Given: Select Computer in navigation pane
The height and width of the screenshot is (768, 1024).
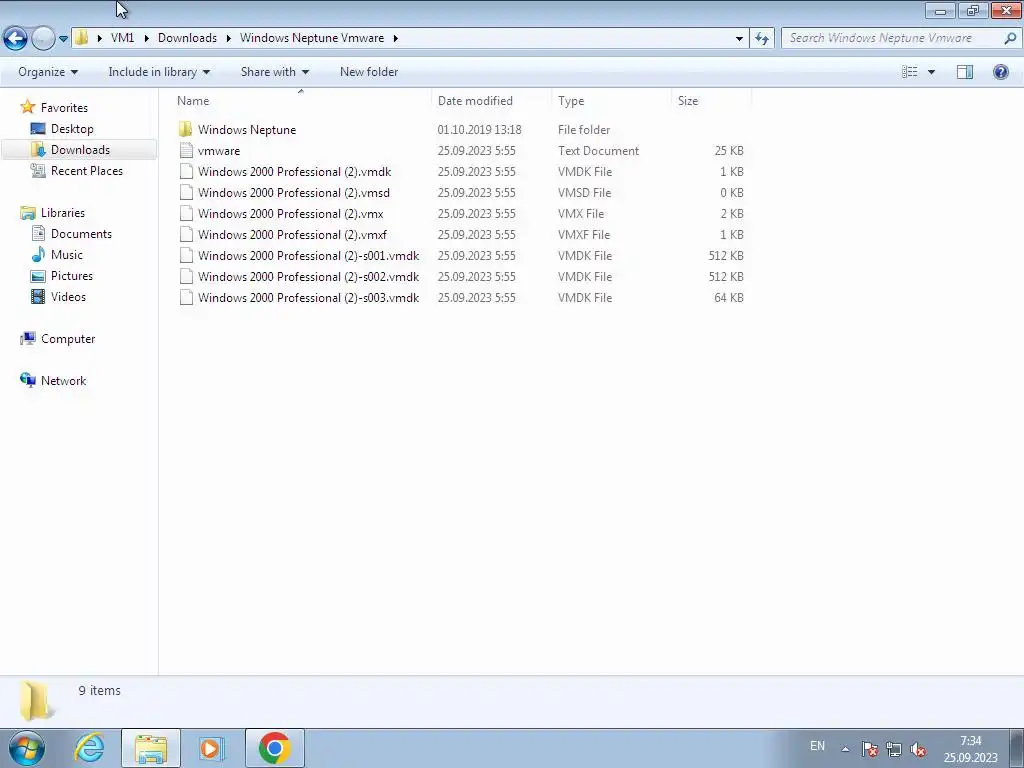Looking at the screenshot, I should coord(68,339).
